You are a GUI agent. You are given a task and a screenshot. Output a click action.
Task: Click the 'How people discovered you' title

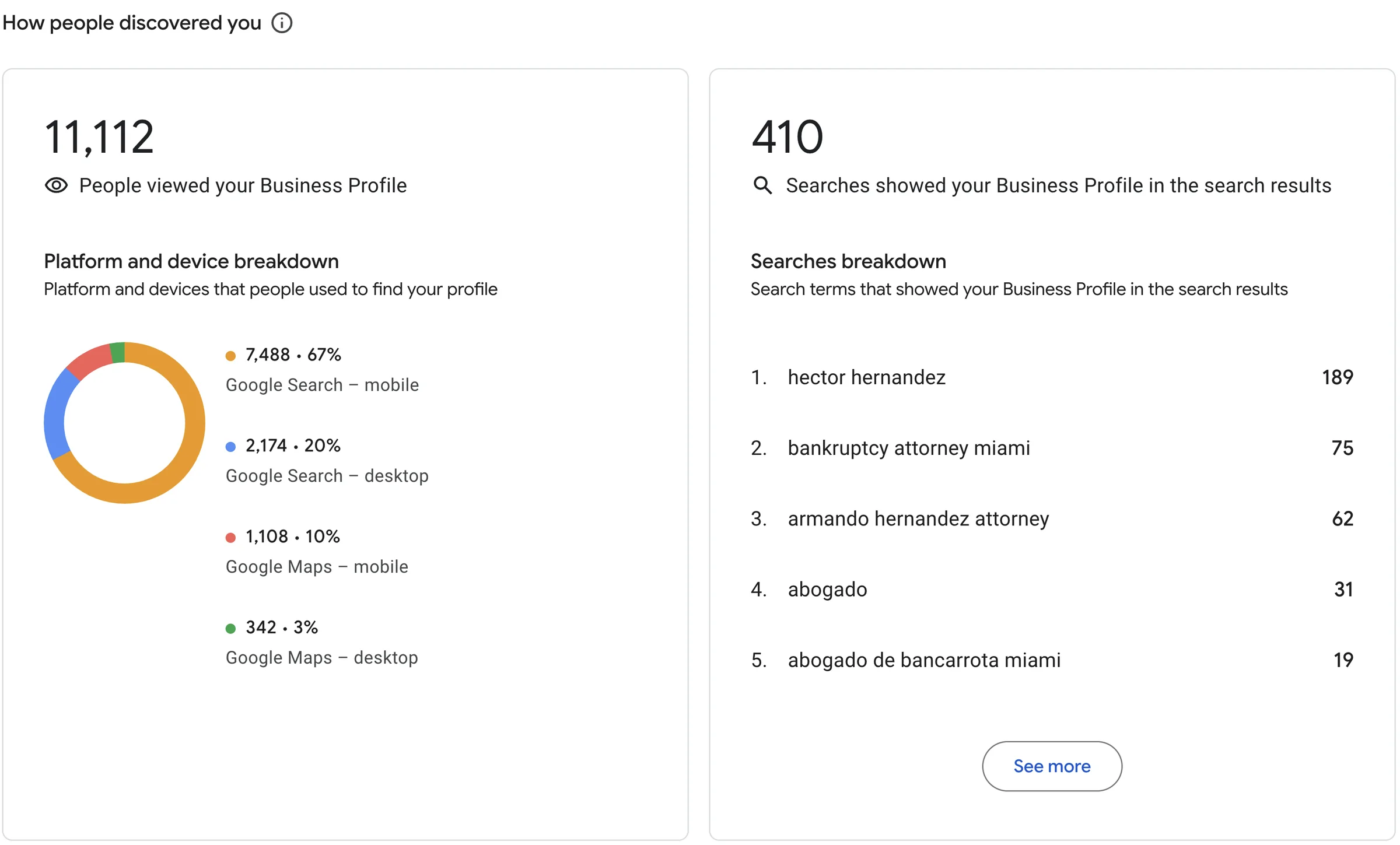pos(132,23)
